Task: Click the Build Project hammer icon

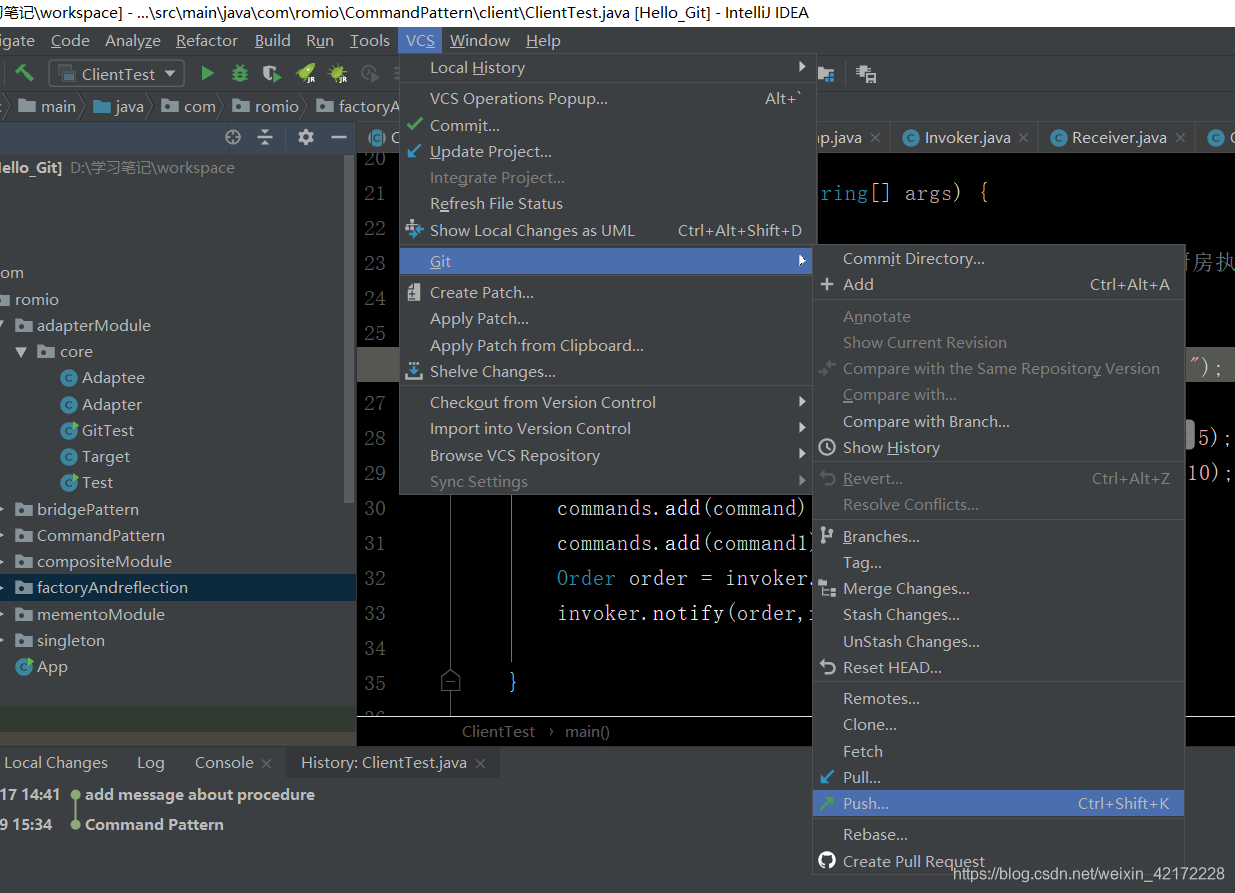Action: 24,73
